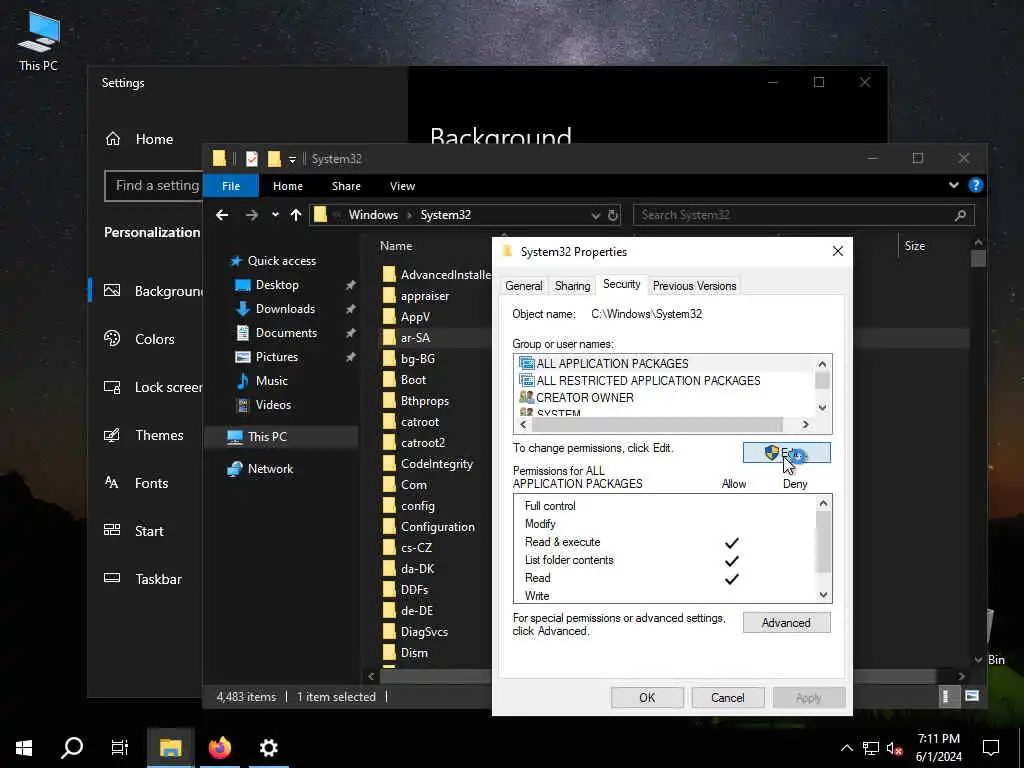Viewport: 1024px width, 768px height.
Task: Switch to Previous Versions tab
Action: (x=694, y=286)
